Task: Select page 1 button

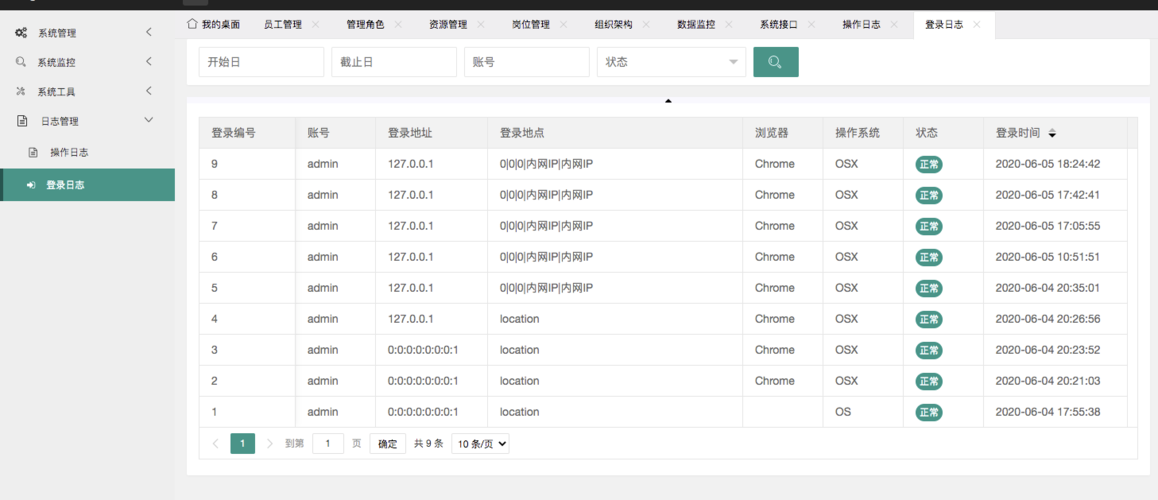Action: [x=243, y=443]
